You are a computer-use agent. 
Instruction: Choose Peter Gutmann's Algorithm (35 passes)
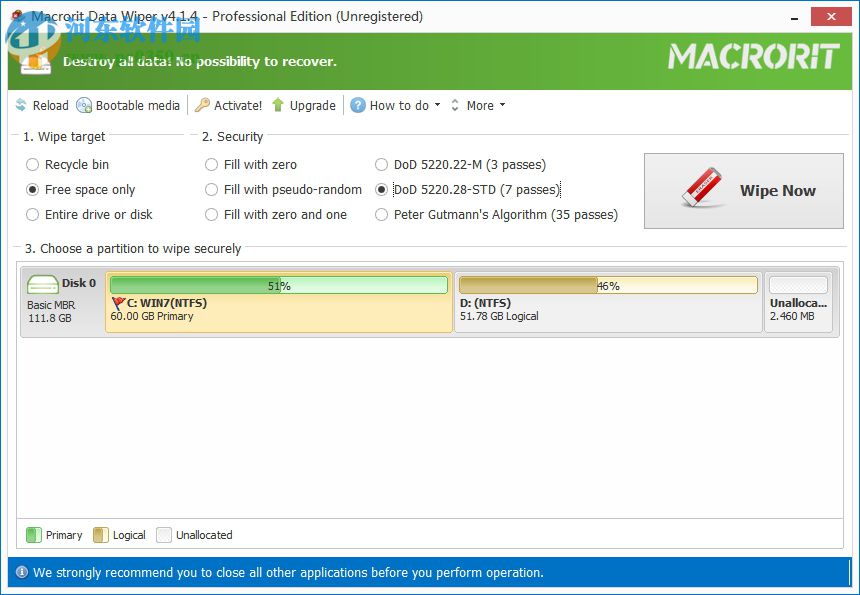click(381, 214)
